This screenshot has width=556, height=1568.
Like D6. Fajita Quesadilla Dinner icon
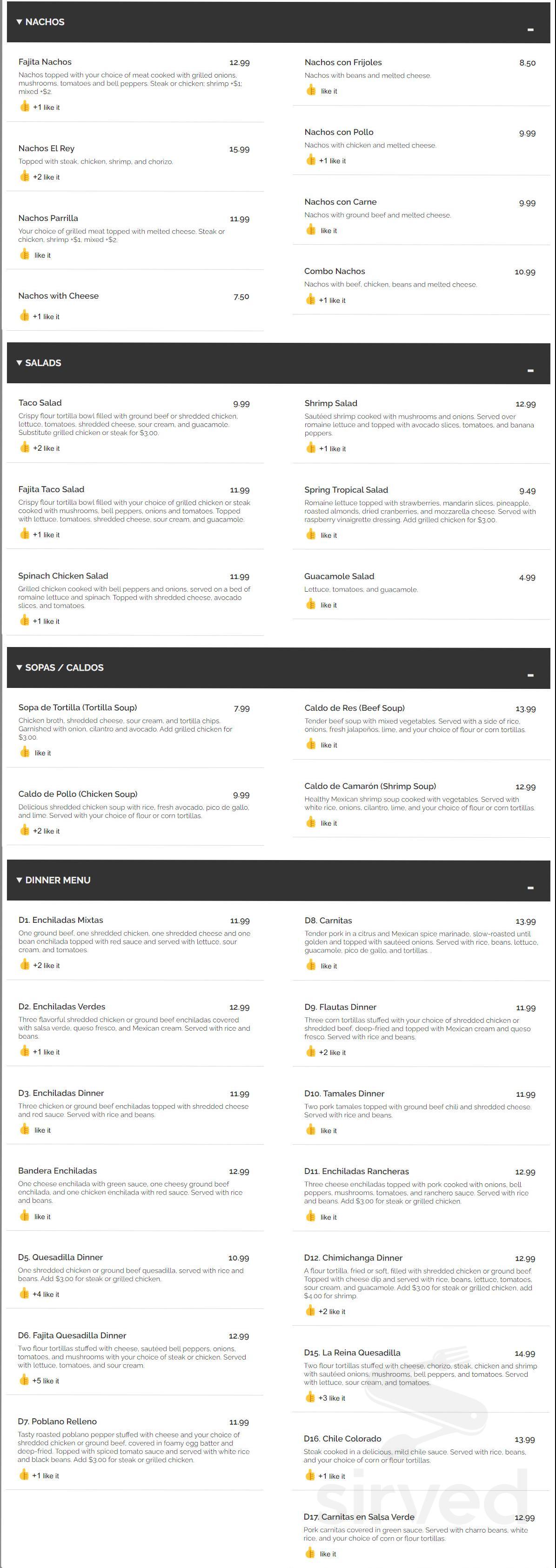[x=24, y=1380]
